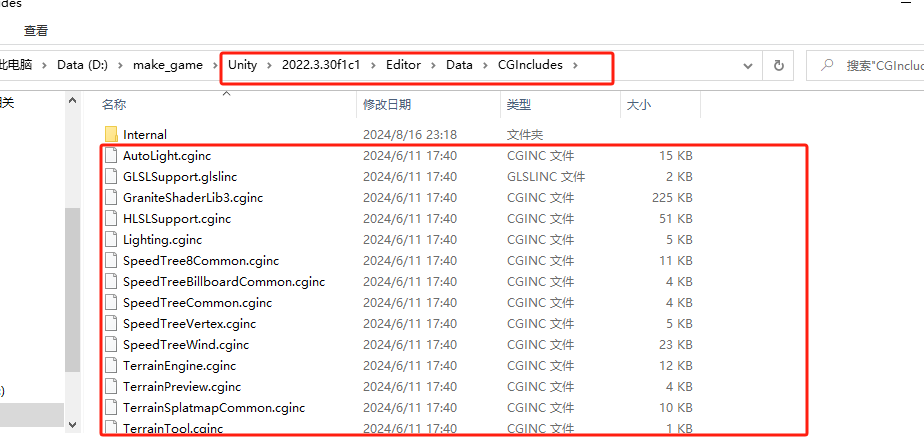Select the SpeedTree8Common.cginc file icon
This screenshot has height=438, width=924.
pyautogui.click(x=111, y=261)
